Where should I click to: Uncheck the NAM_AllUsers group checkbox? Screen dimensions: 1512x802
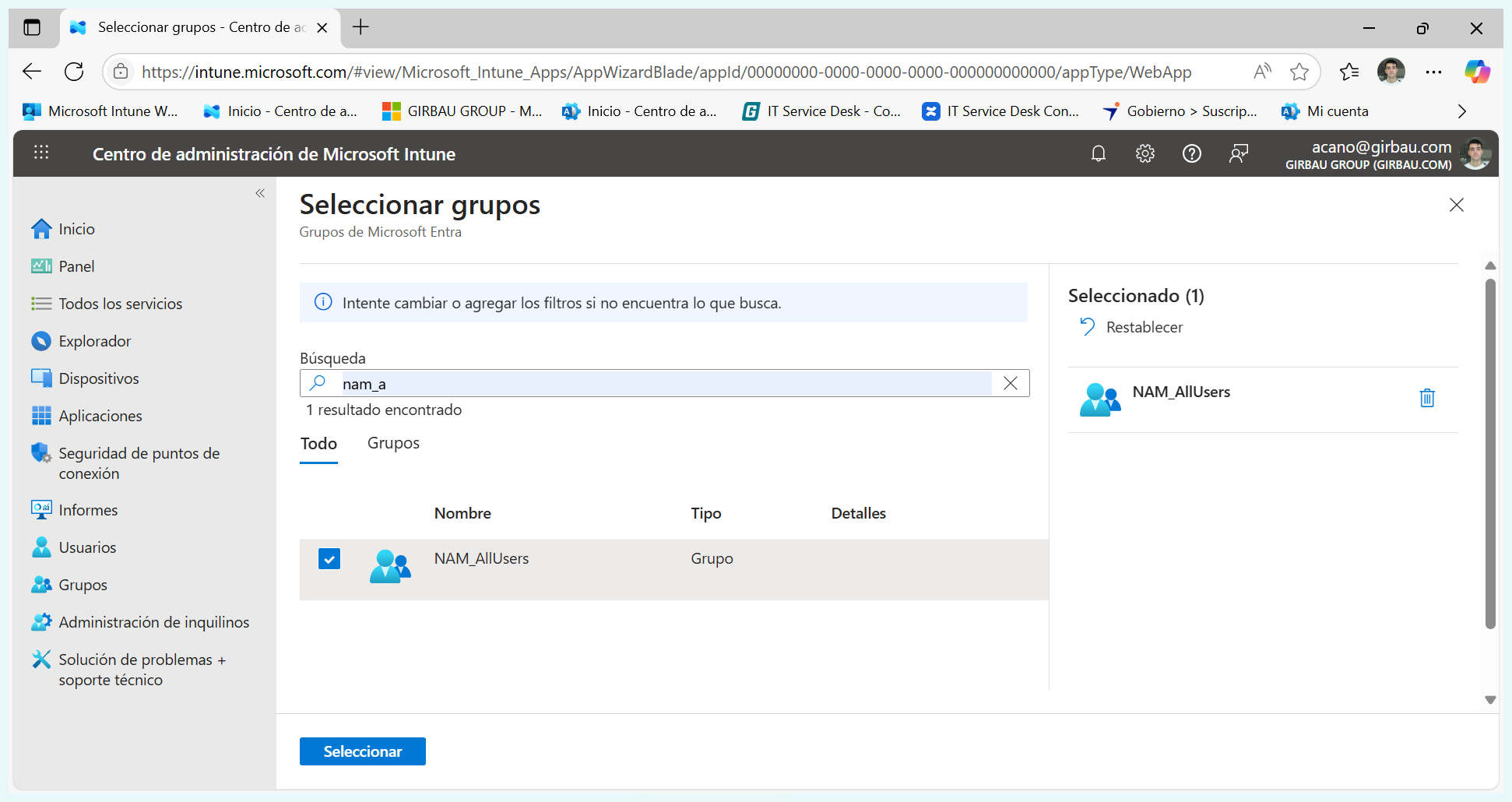point(329,559)
